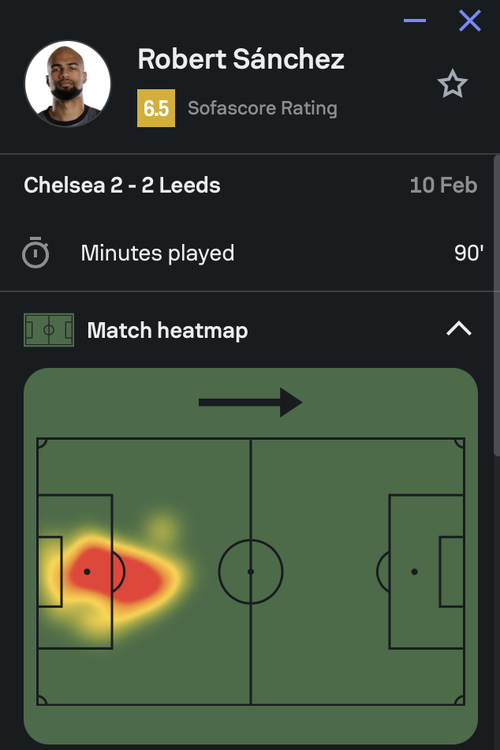The height and width of the screenshot is (750, 500).
Task: Click the center circle on the pitch
Action: pos(251,572)
